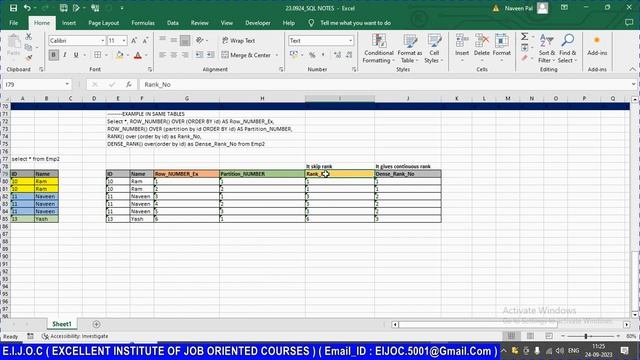Switch to the Page Layout tab
Viewport: 640px width, 360px height.
tap(104, 23)
